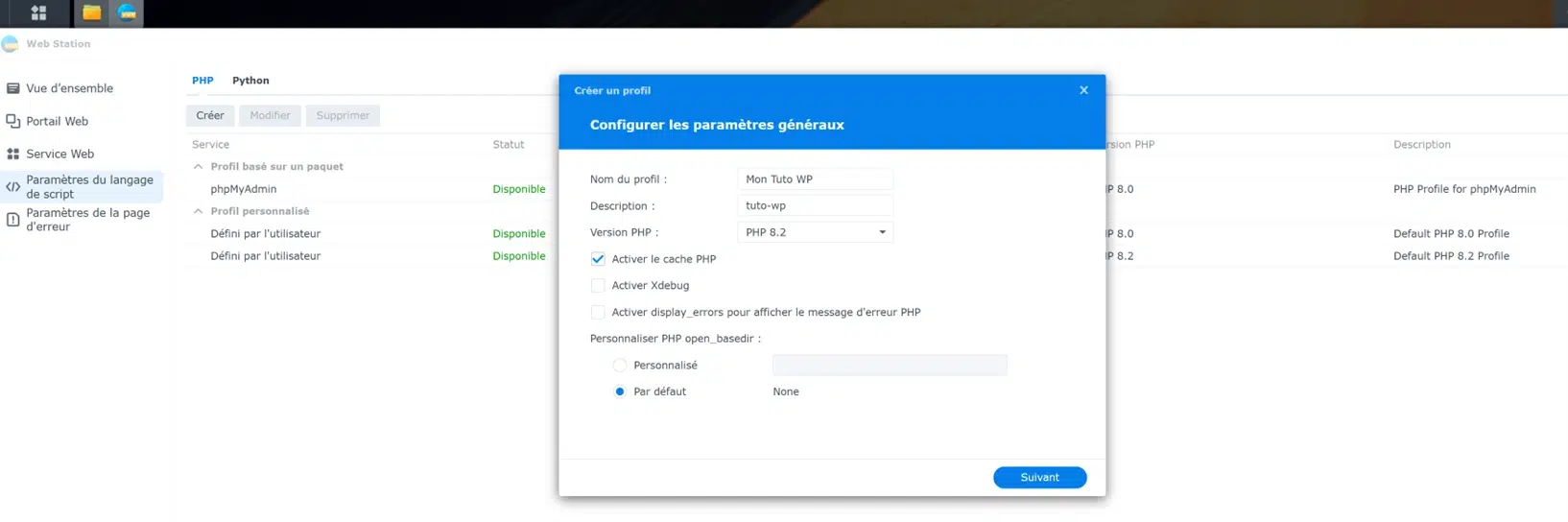The width and height of the screenshot is (1568, 522).
Task: Open the File Station folder taskbar icon
Action: (91, 12)
